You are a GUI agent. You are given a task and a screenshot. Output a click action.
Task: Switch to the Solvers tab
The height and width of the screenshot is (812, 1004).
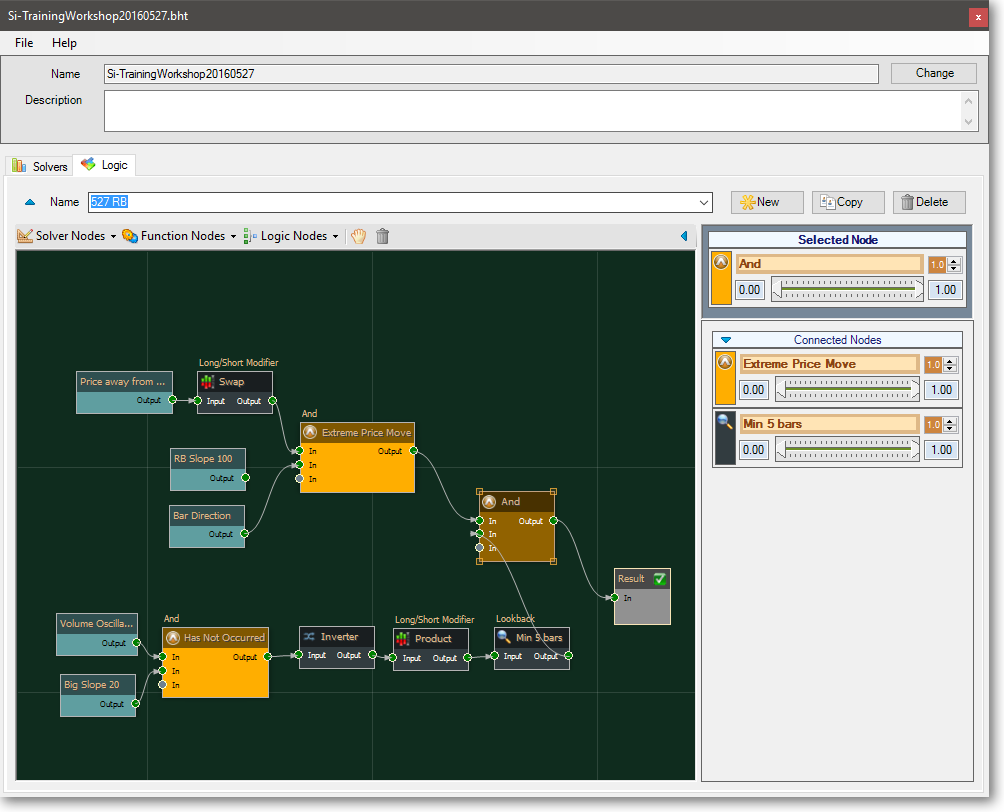[41, 166]
